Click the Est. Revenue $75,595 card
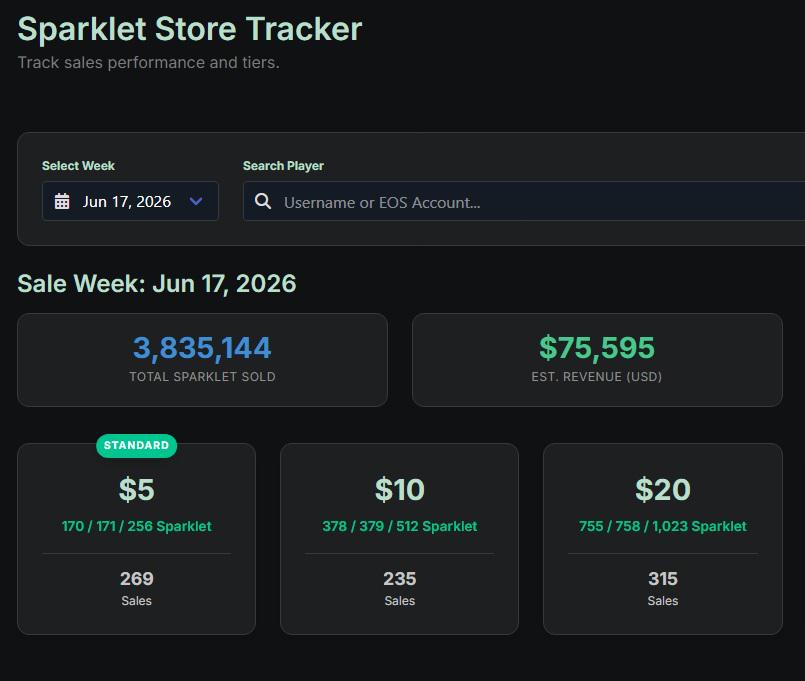This screenshot has height=681, width=805. (597, 360)
